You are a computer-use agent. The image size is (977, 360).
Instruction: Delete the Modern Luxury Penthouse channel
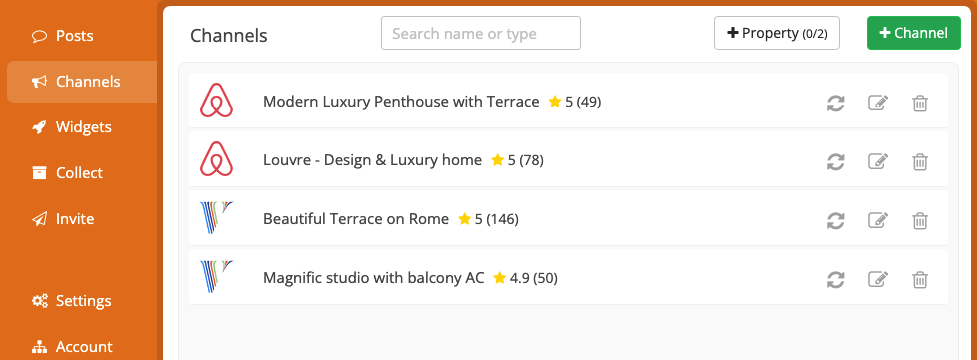(x=920, y=103)
